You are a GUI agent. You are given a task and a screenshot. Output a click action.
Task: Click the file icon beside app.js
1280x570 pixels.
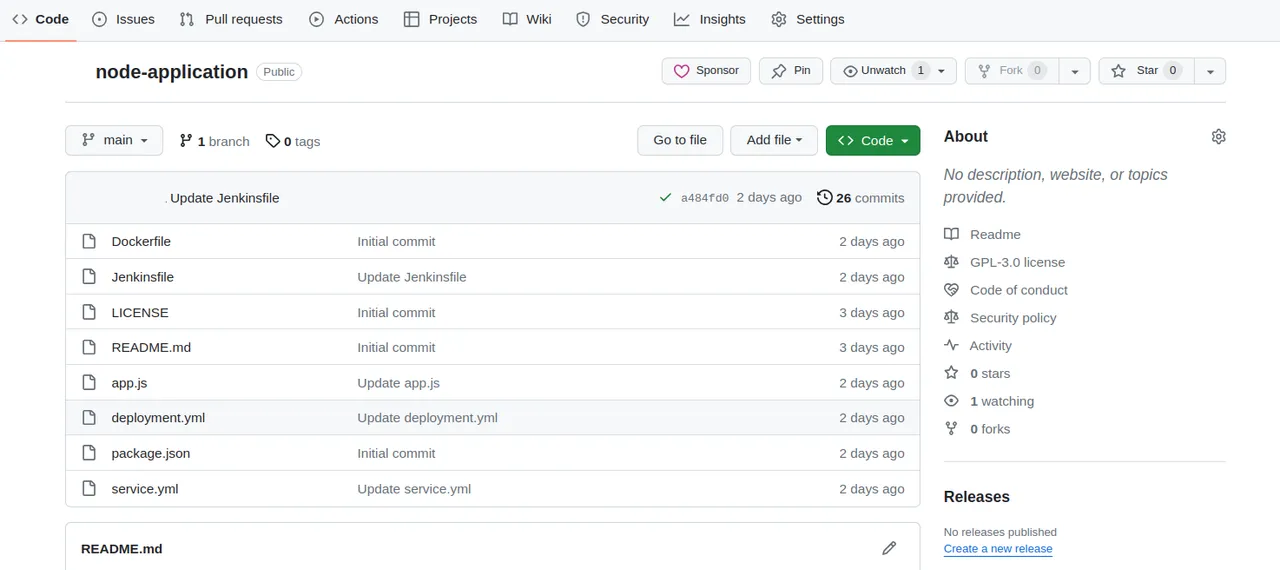pyautogui.click(x=90, y=383)
